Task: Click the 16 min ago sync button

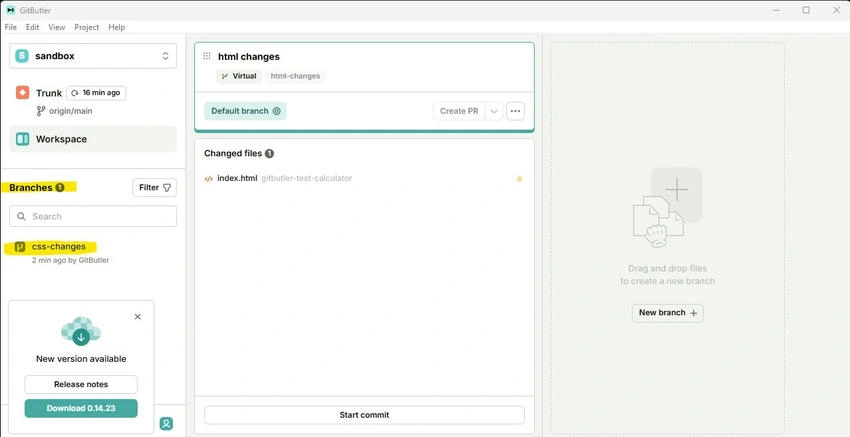Action: pyautogui.click(x=96, y=93)
